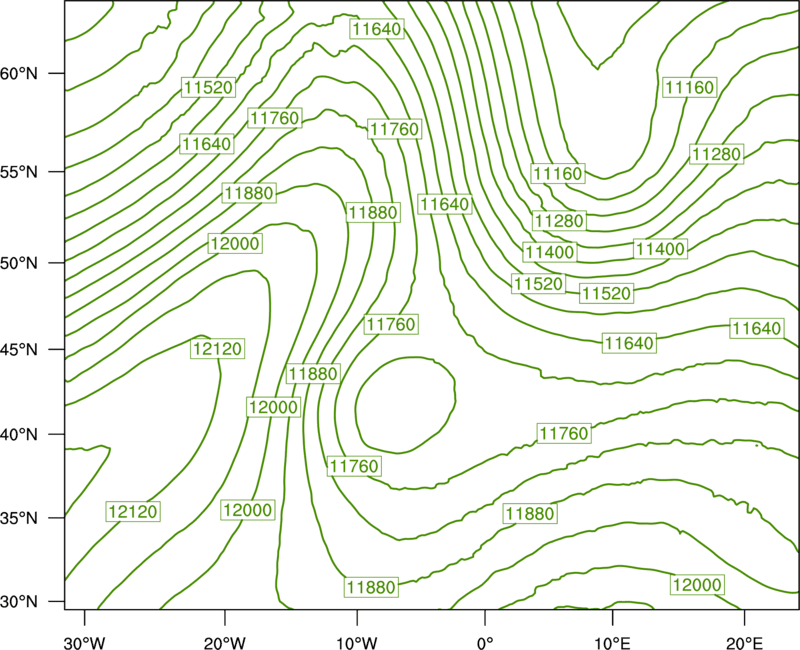Click the 30°N latitude axis label

[19, 602]
